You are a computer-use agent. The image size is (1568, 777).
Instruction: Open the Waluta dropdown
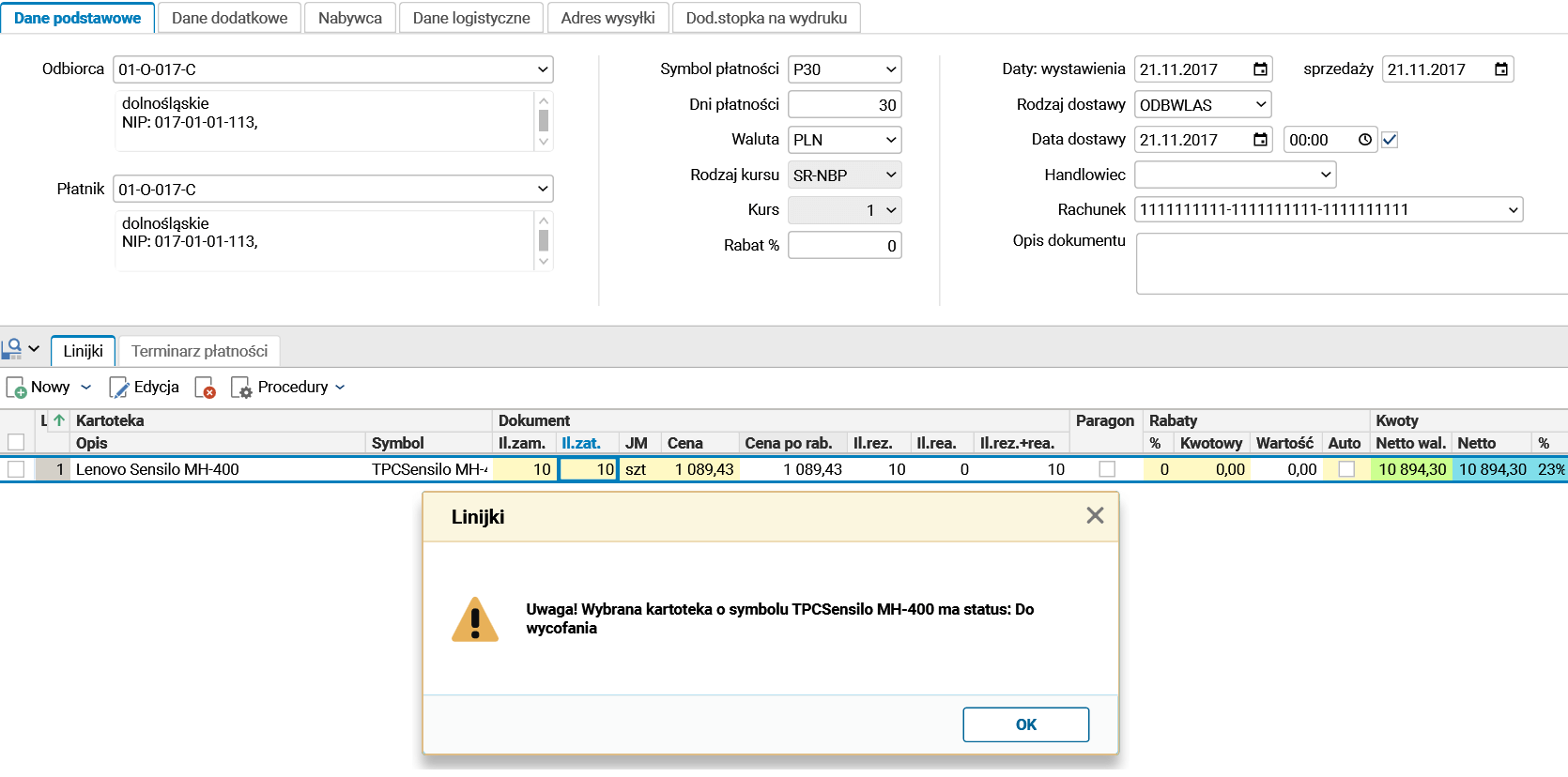[891, 140]
